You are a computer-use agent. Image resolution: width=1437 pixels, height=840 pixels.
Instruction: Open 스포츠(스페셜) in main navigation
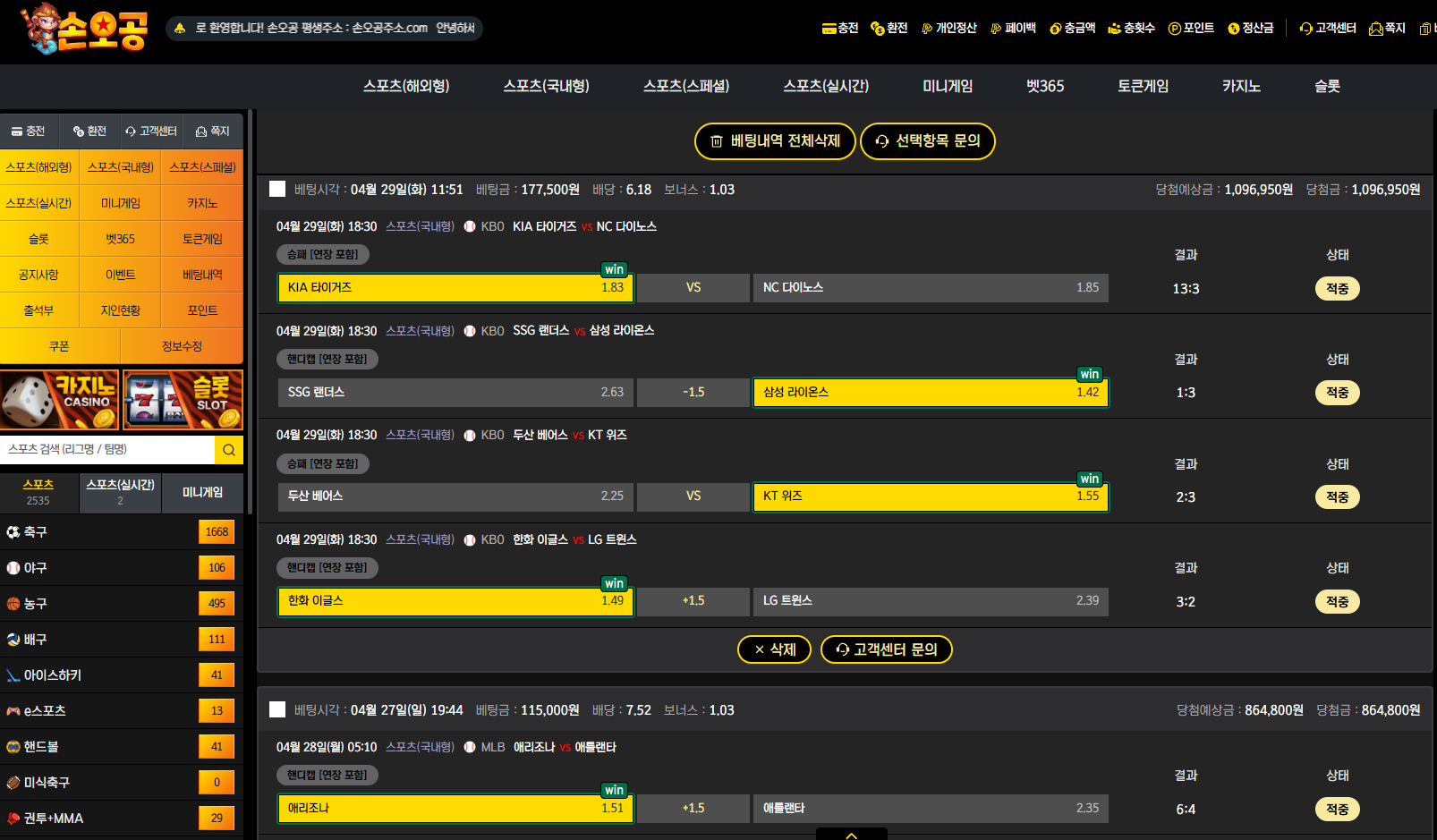coord(686,86)
